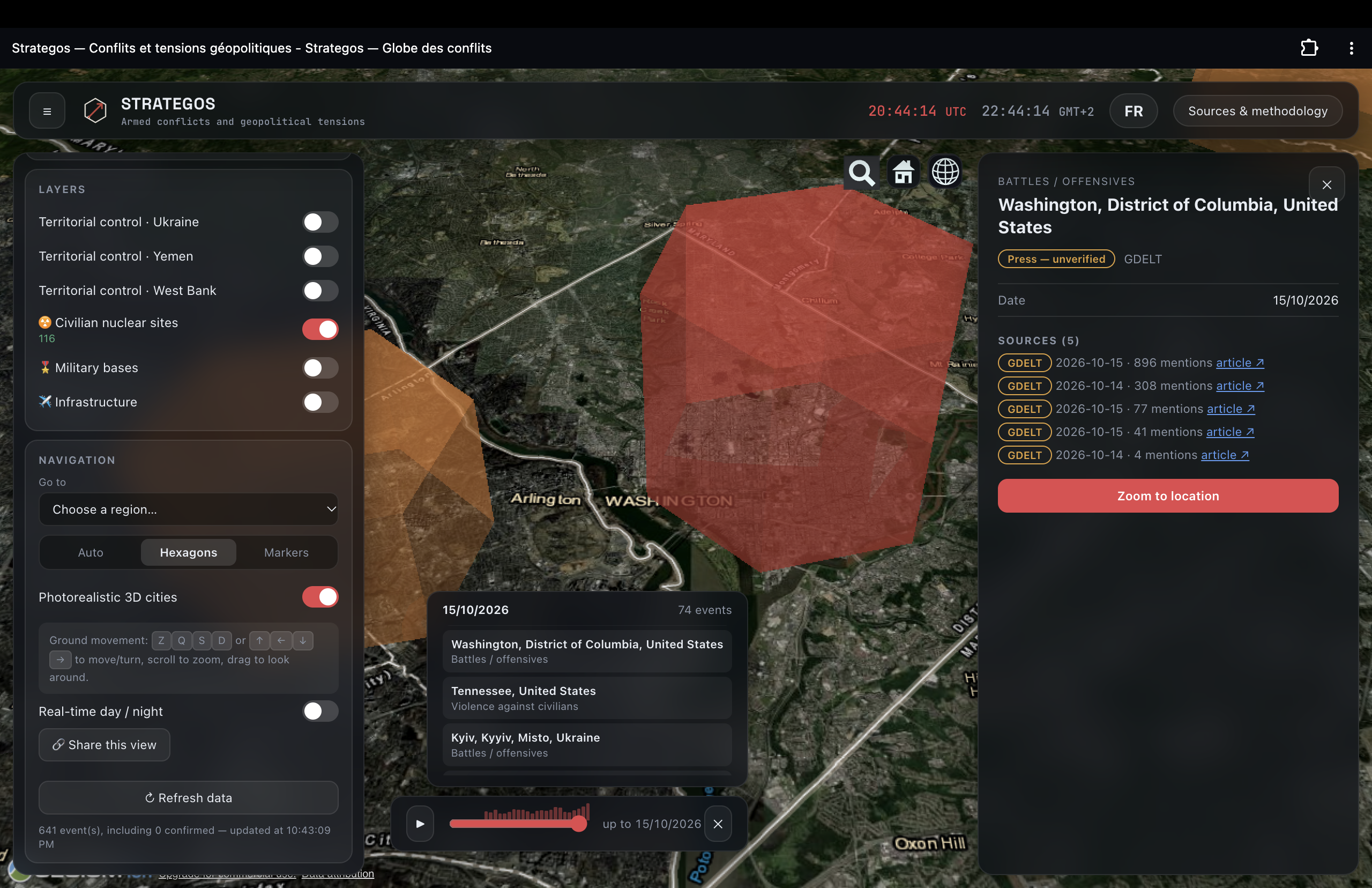Click the 74 events count
Viewport: 1372px width, 888px height.
[705, 610]
